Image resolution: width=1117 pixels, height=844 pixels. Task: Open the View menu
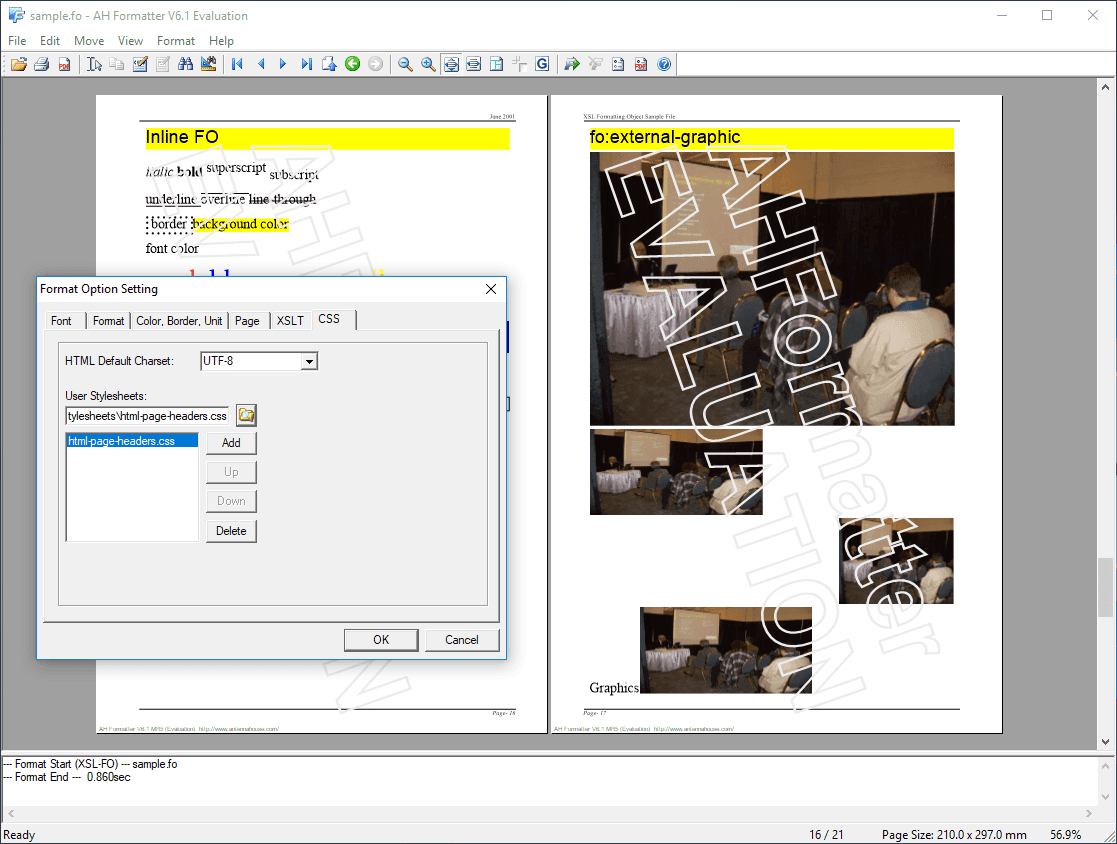click(130, 41)
